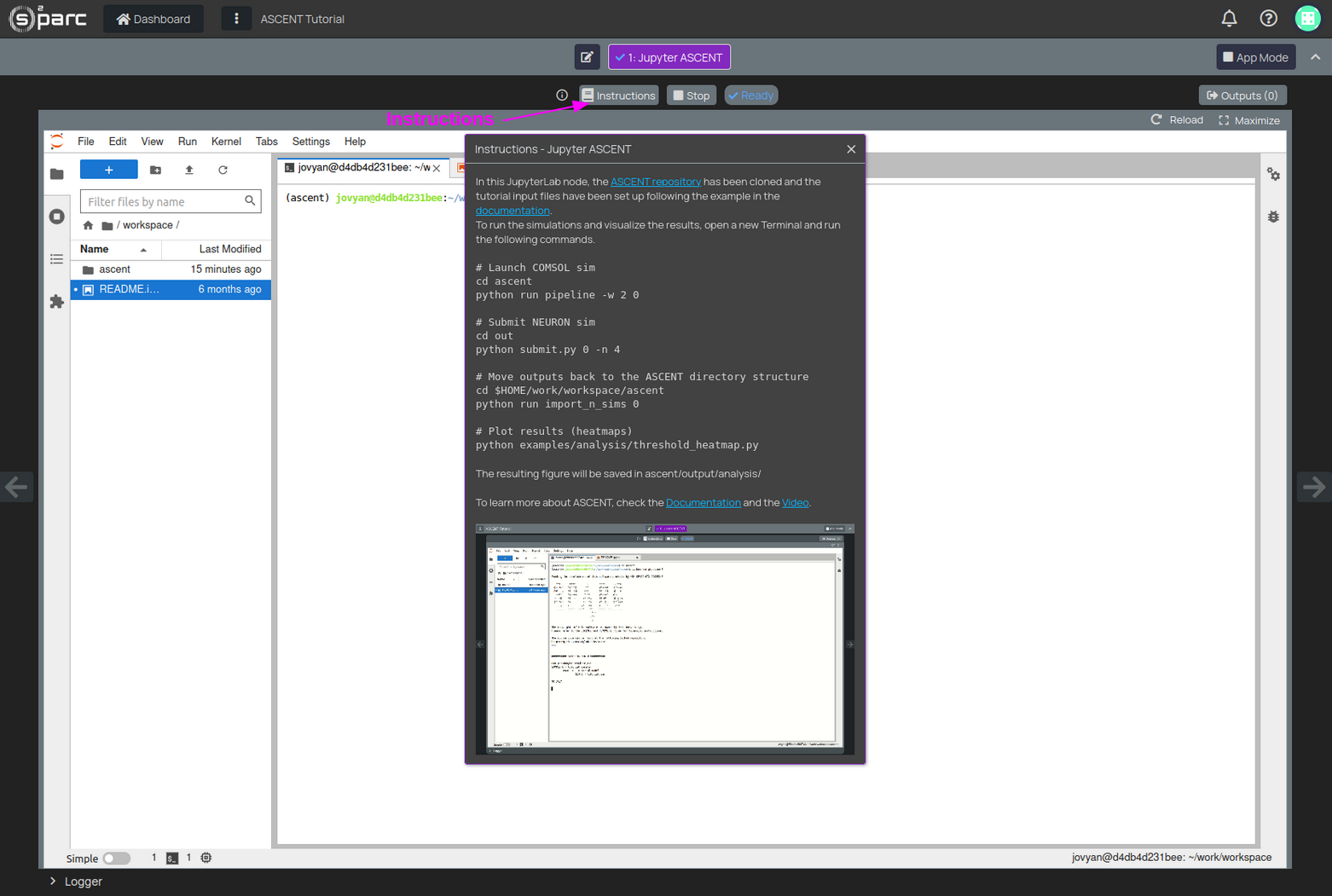Screen dimensions: 1332x896
Task: Open the JupyterLab Edit menu
Action: pos(118,142)
